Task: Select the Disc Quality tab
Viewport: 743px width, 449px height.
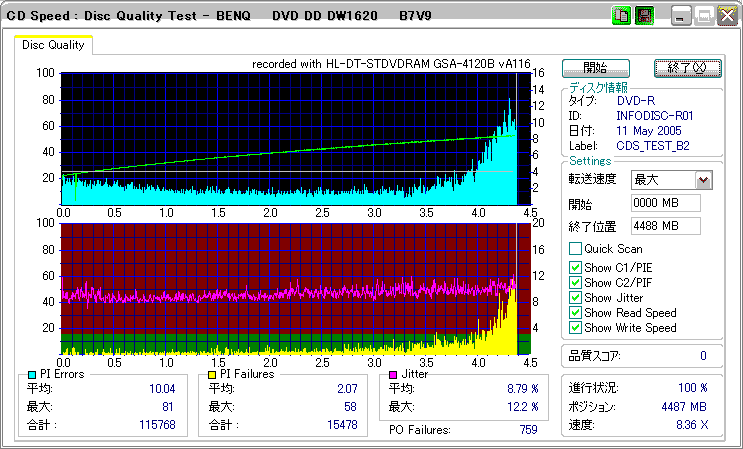Action: (x=53, y=45)
